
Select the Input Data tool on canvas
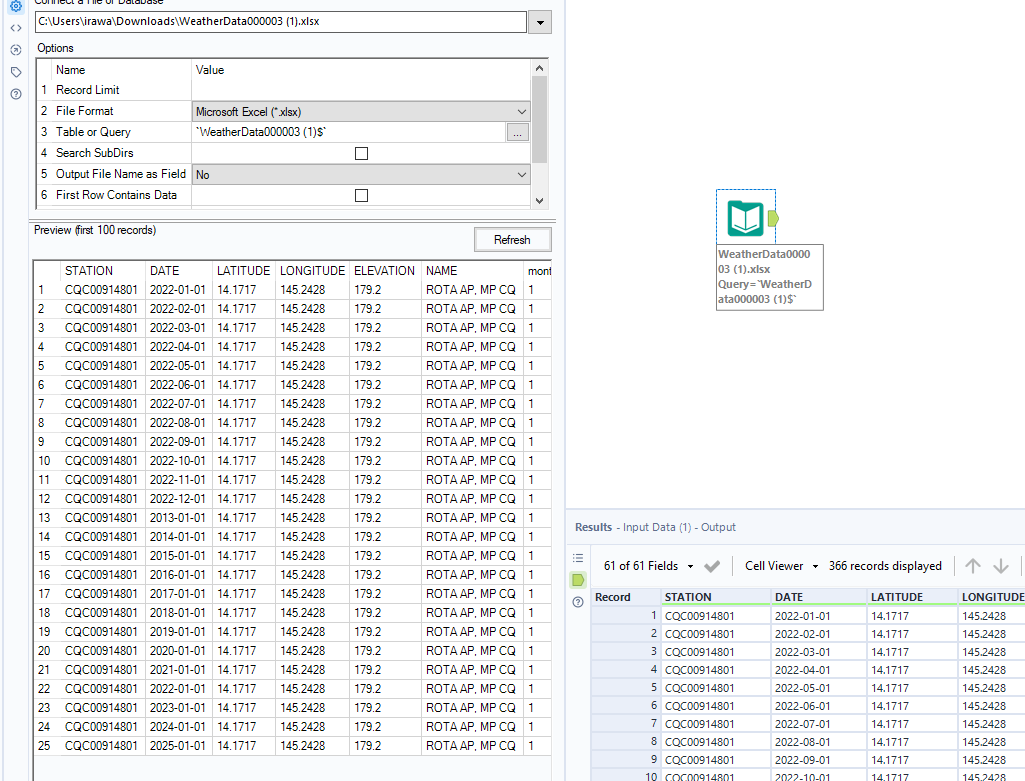(745, 217)
